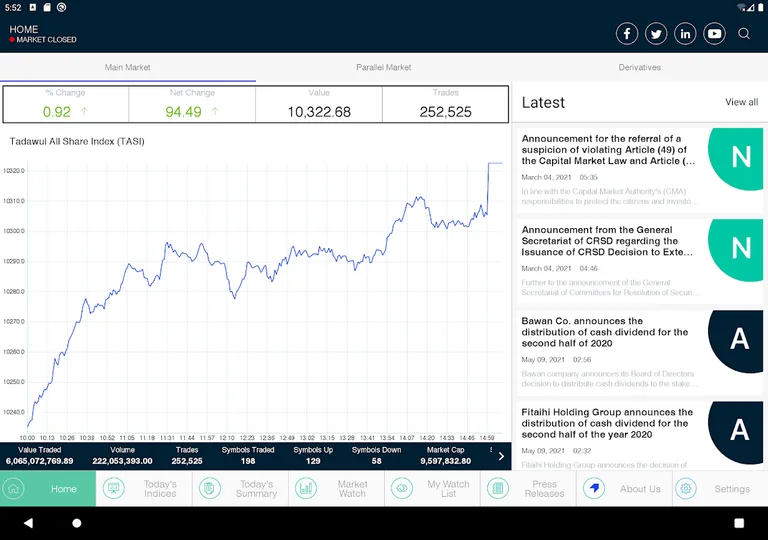This screenshot has height=540, width=768.
Task: Tap the Tadawul All Share Index title
Action: [x=77, y=141]
